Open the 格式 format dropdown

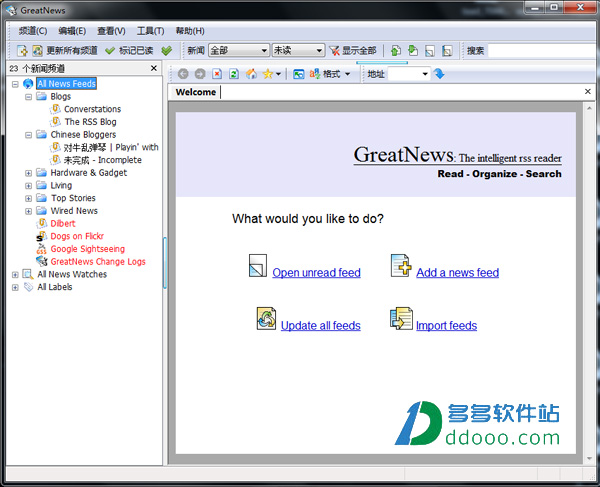coord(347,74)
